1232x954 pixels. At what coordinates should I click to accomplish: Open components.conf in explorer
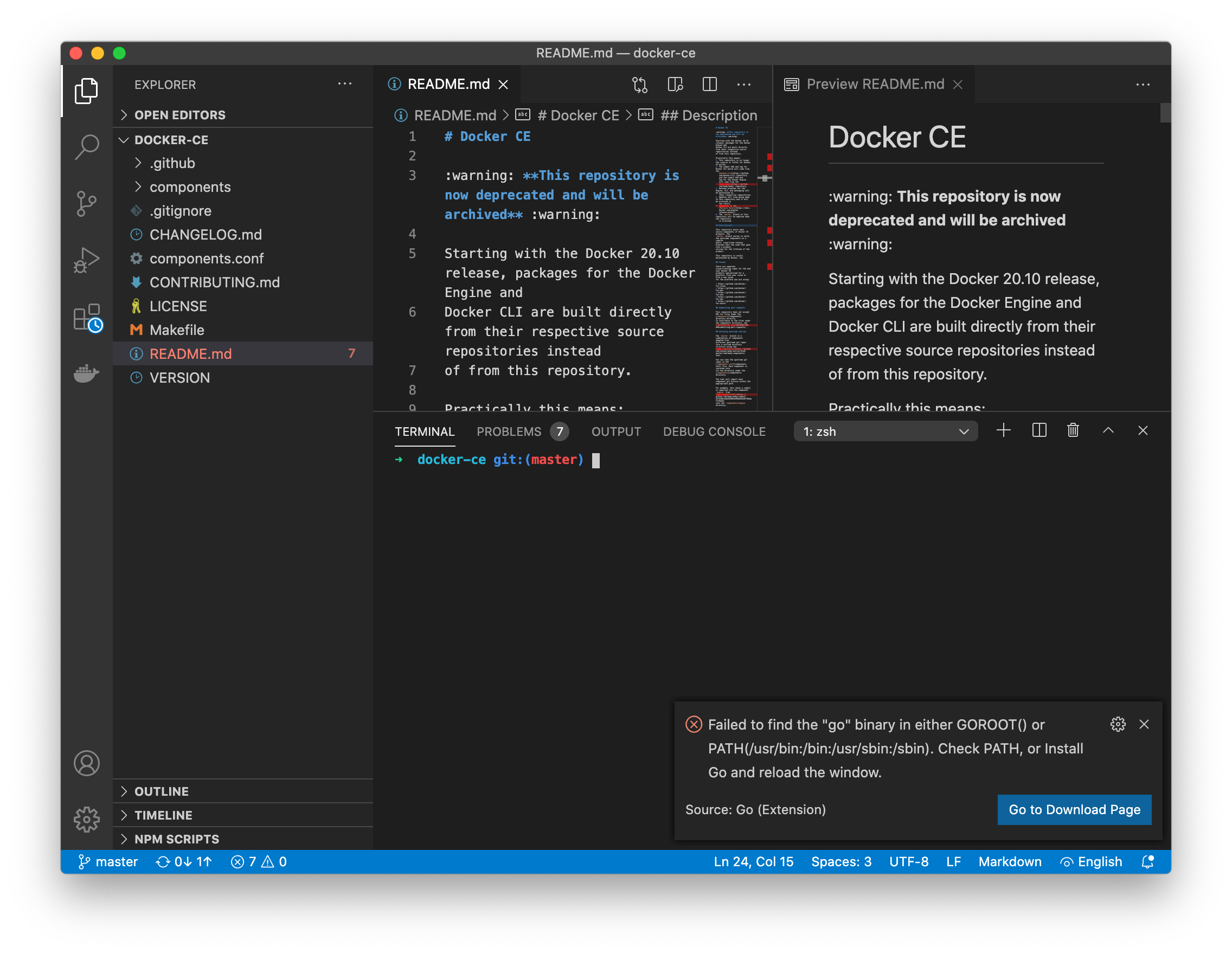pyautogui.click(x=242, y=258)
